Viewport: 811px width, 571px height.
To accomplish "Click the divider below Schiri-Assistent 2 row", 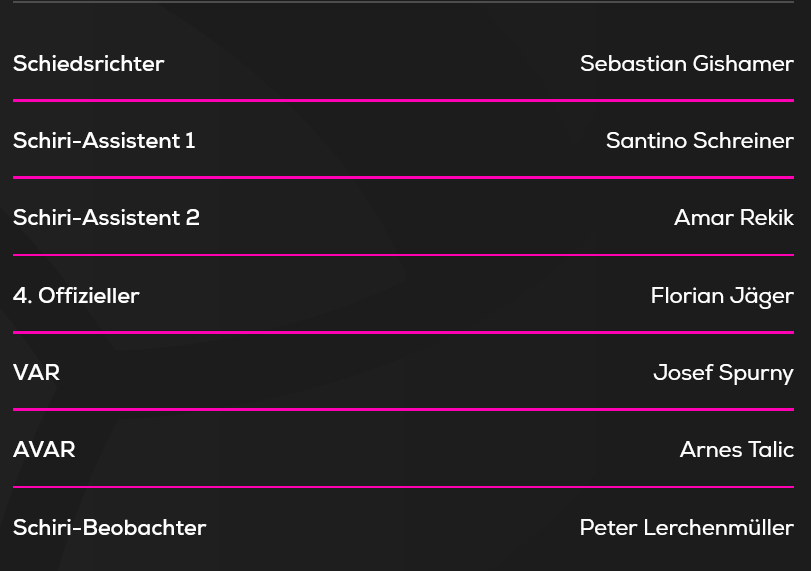I will (x=403, y=255).
